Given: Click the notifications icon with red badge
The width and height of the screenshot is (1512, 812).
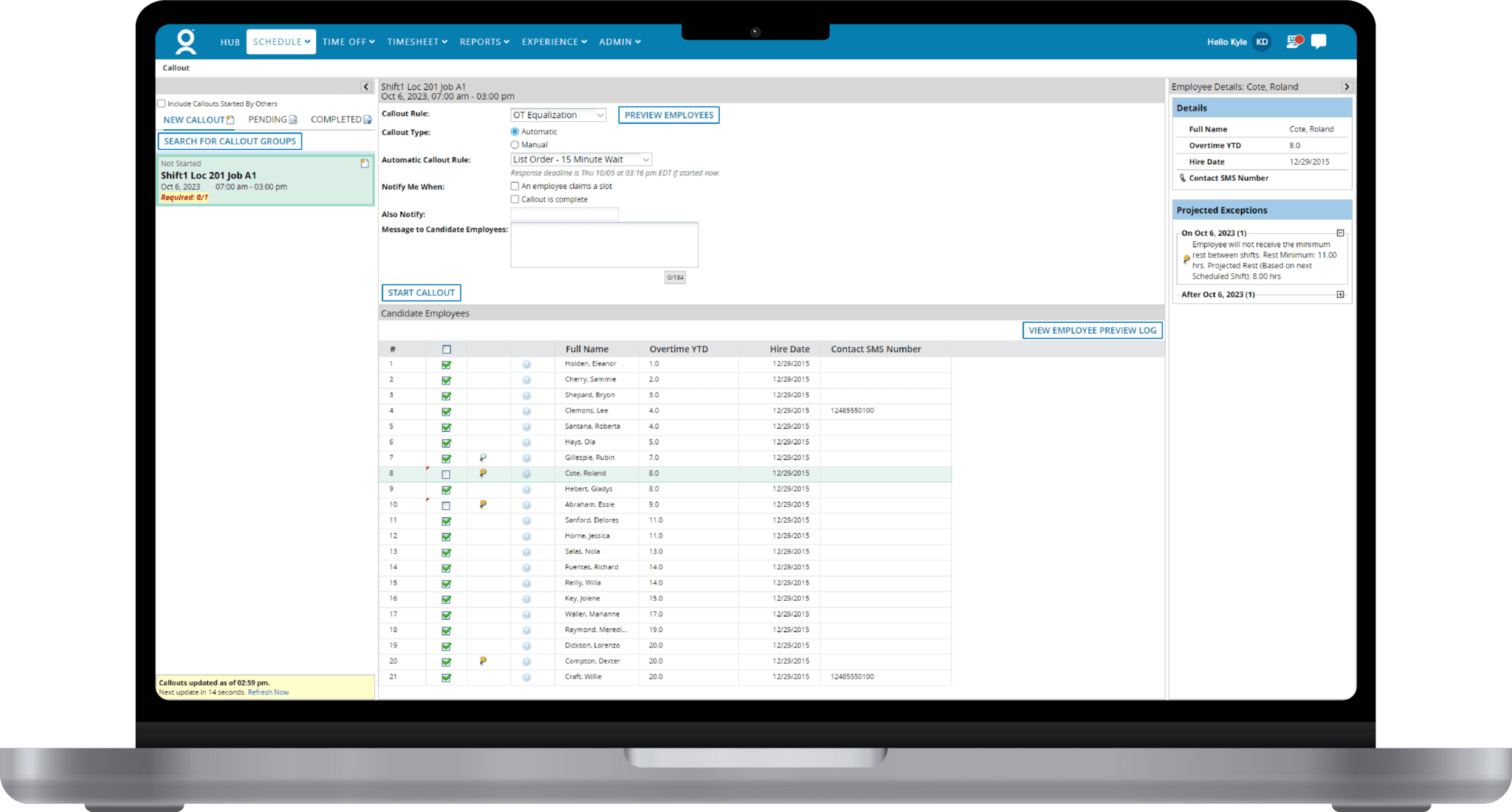Looking at the screenshot, I should point(1293,41).
